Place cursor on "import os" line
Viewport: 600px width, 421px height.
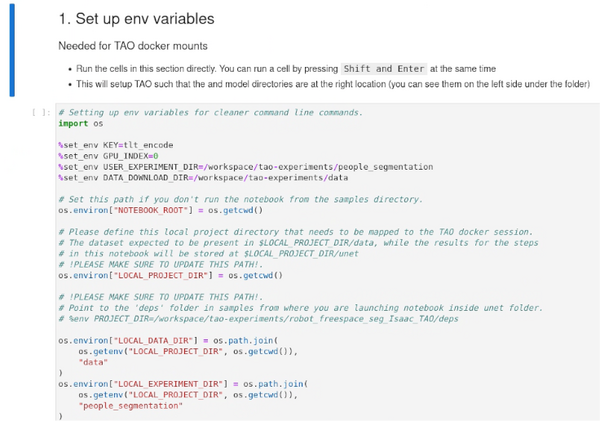click(80, 122)
